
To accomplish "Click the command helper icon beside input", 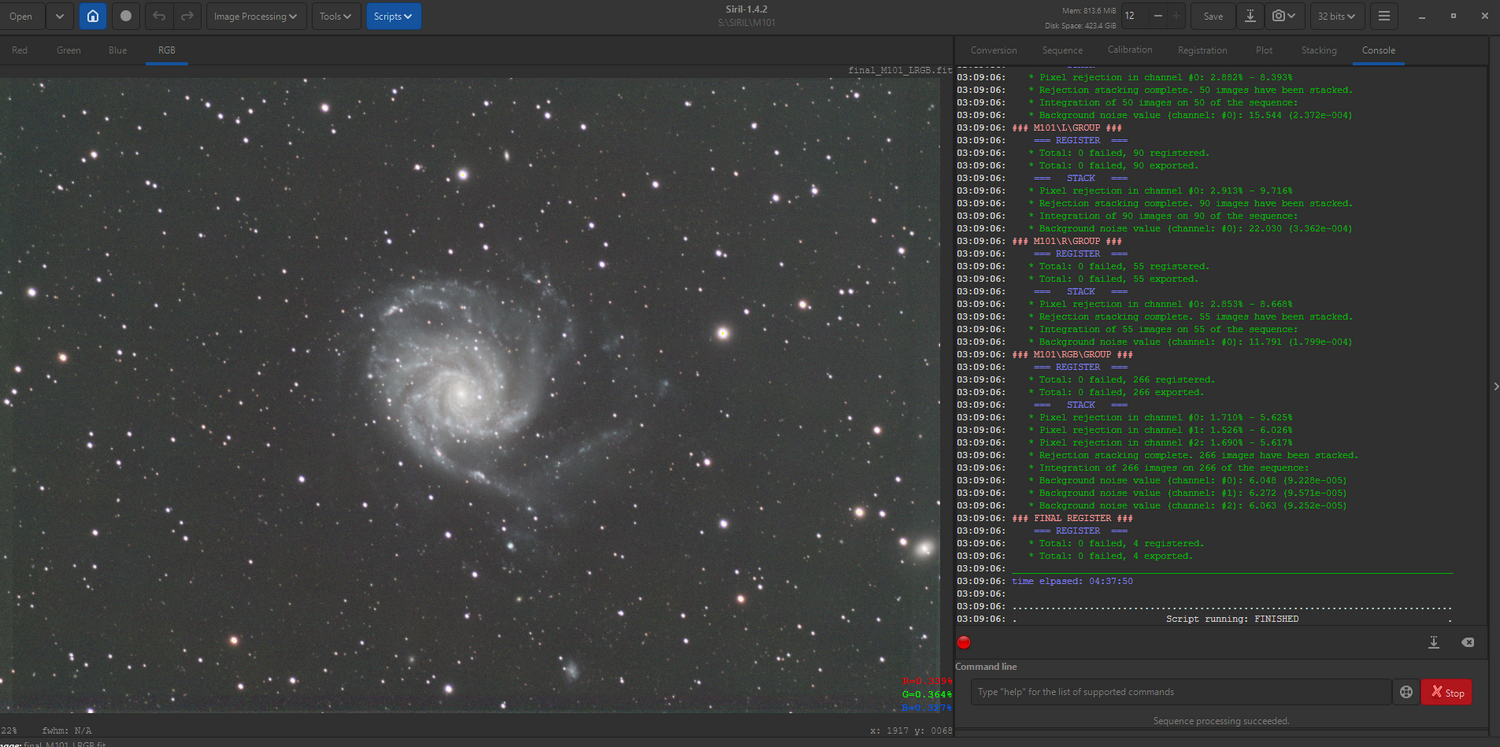I will (1406, 692).
